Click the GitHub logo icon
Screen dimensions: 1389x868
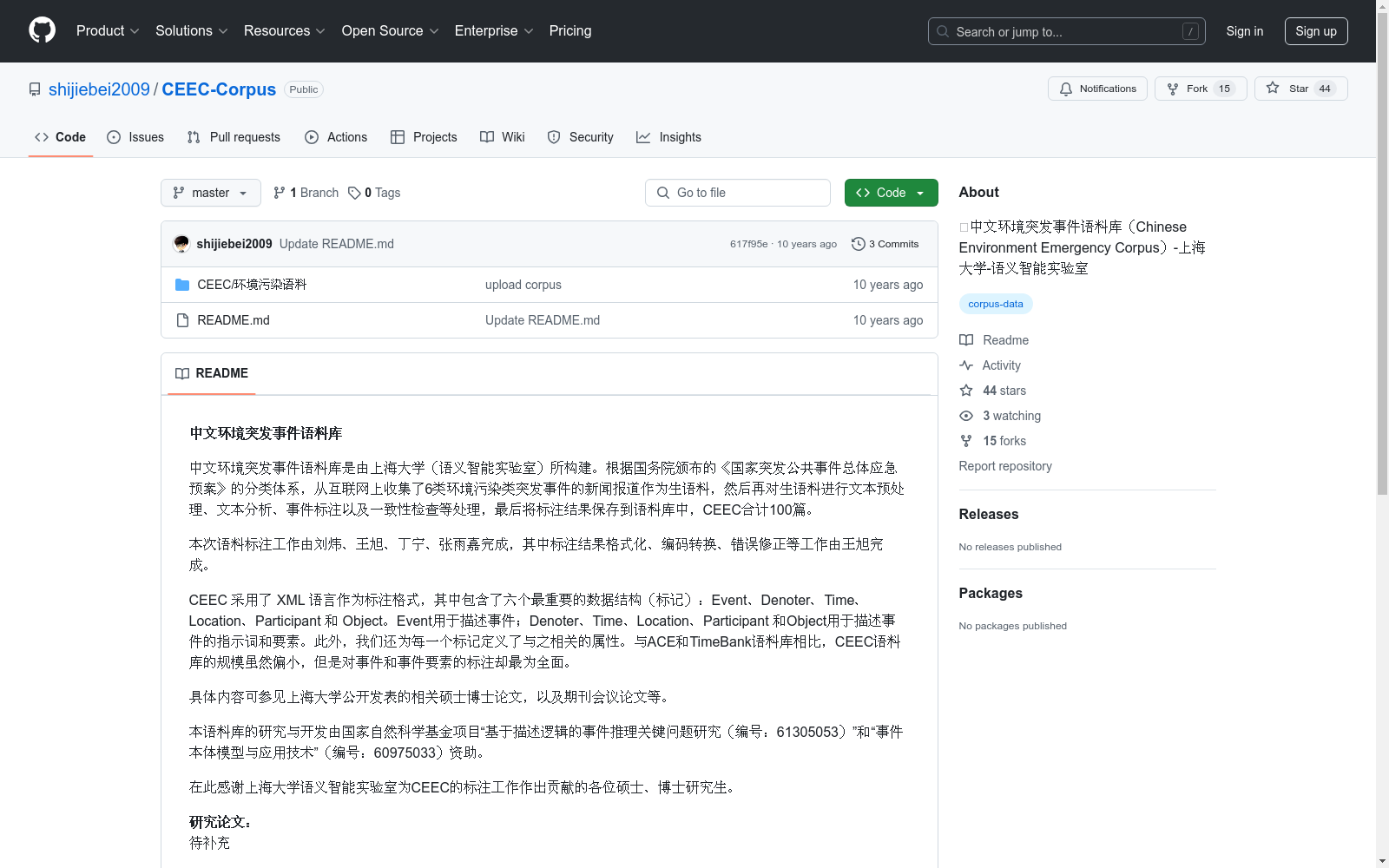pos(42,30)
